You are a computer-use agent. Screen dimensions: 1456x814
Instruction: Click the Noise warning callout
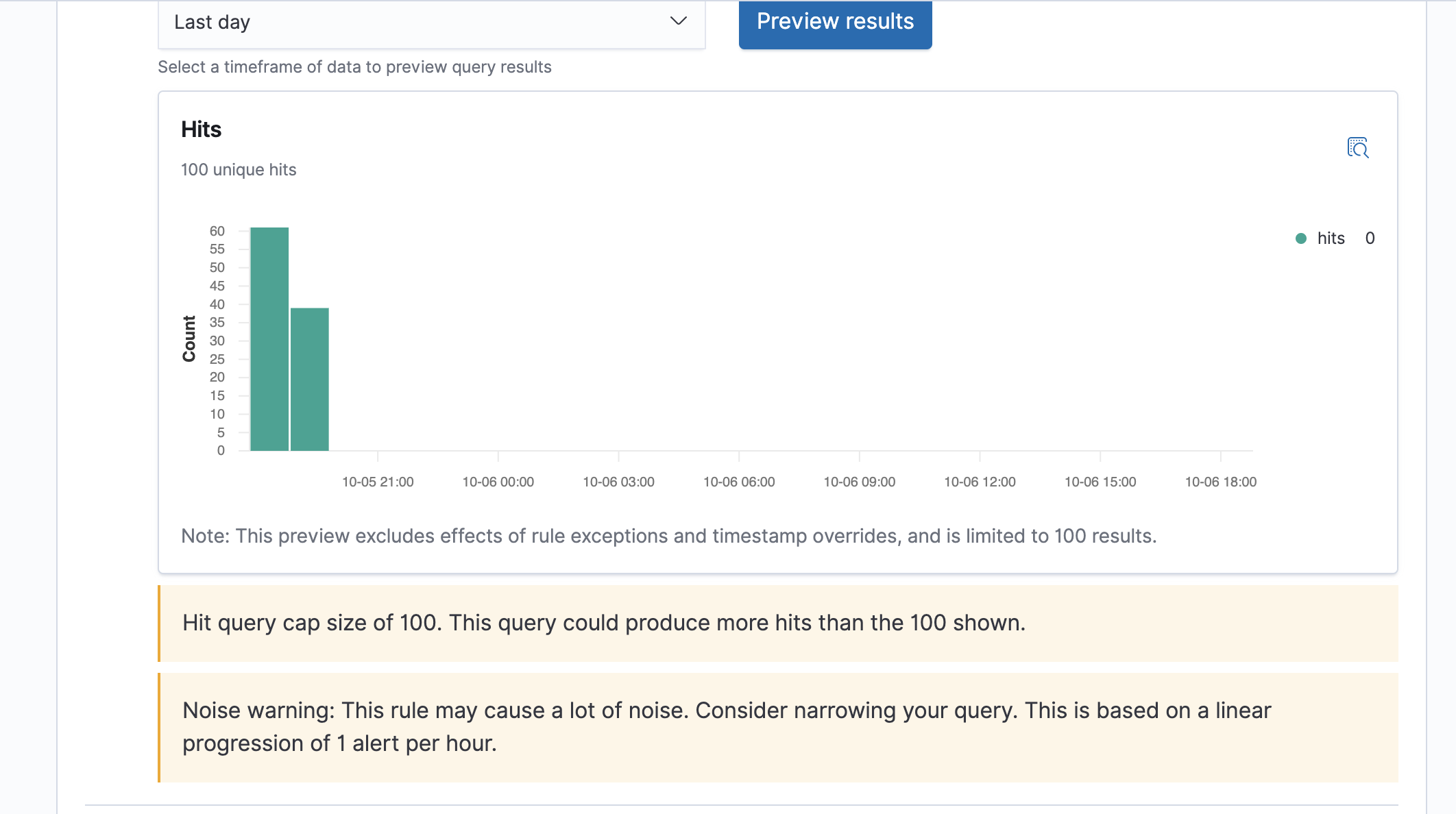coord(727,727)
